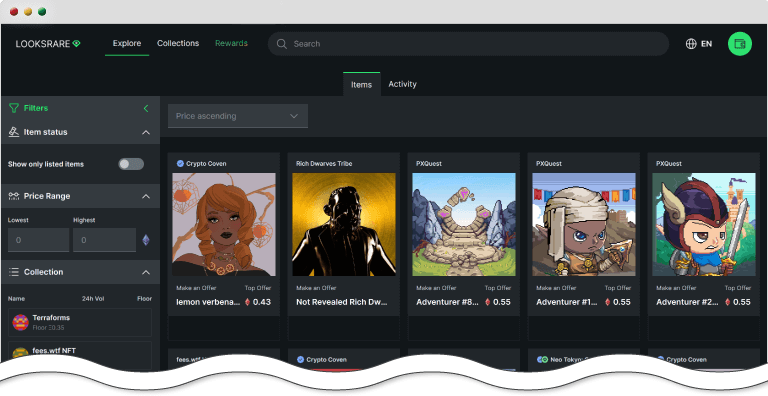
Task: Click the LooksRare logo
Action: (x=48, y=44)
